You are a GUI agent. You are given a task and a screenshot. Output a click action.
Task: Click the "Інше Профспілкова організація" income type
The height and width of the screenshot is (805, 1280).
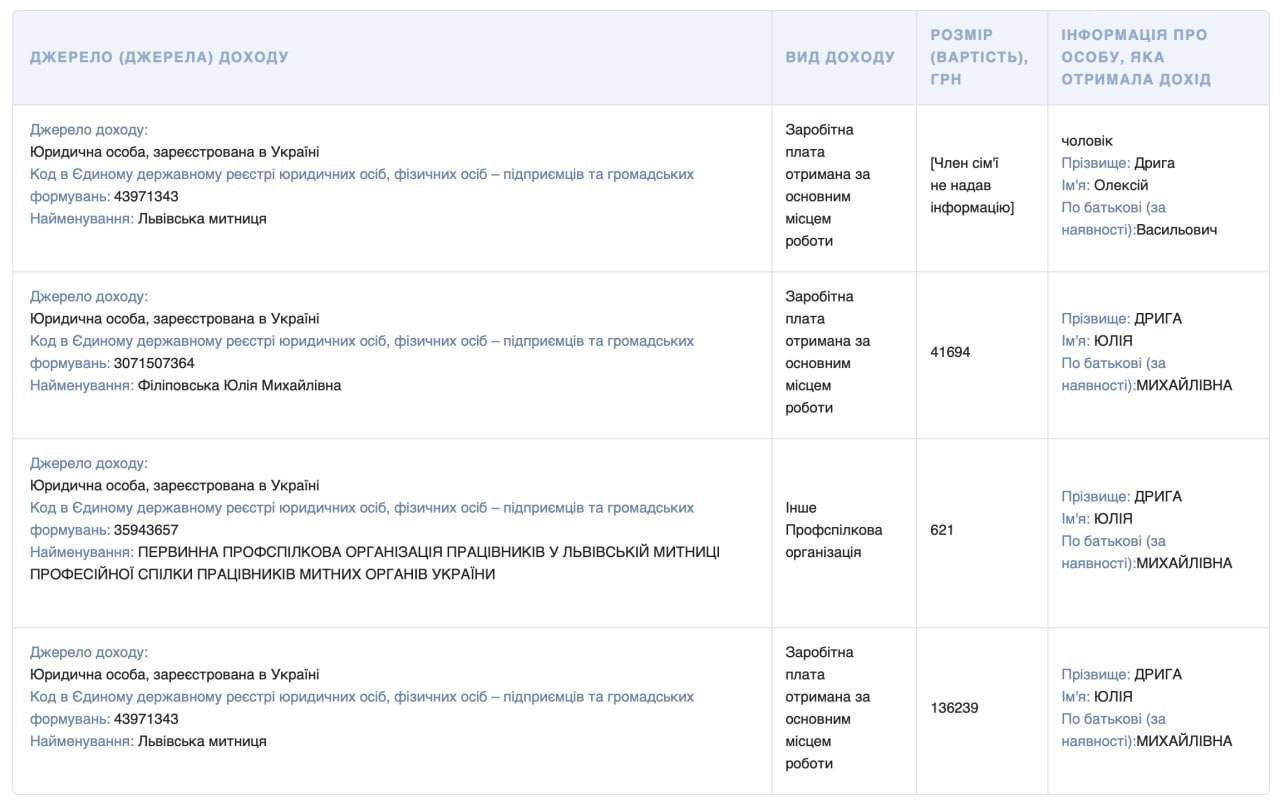click(834, 530)
